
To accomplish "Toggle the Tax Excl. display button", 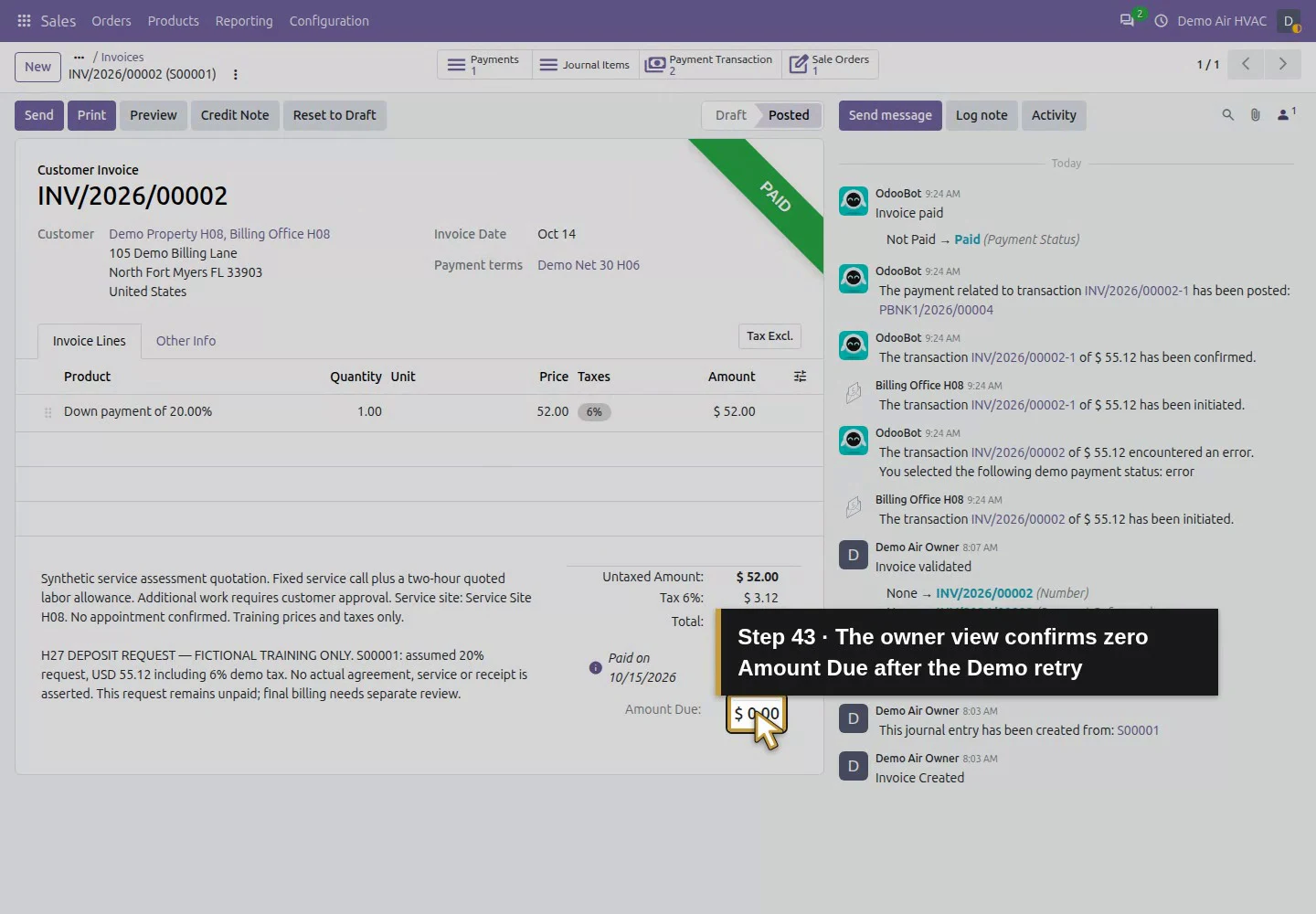I will pos(769,336).
